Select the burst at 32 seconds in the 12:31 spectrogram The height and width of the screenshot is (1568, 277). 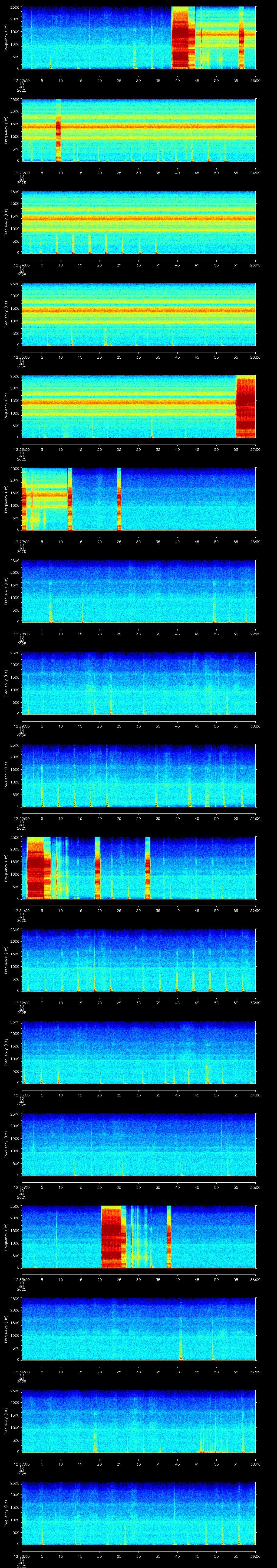(x=147, y=868)
